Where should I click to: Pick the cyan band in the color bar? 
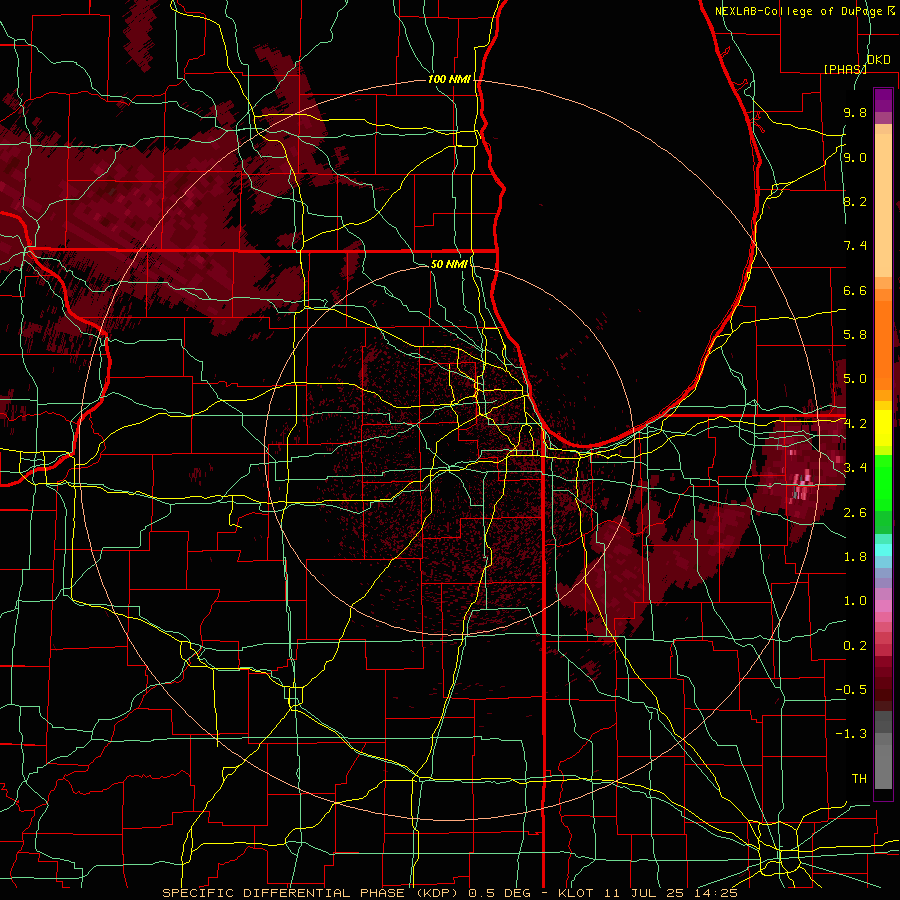pos(883,549)
